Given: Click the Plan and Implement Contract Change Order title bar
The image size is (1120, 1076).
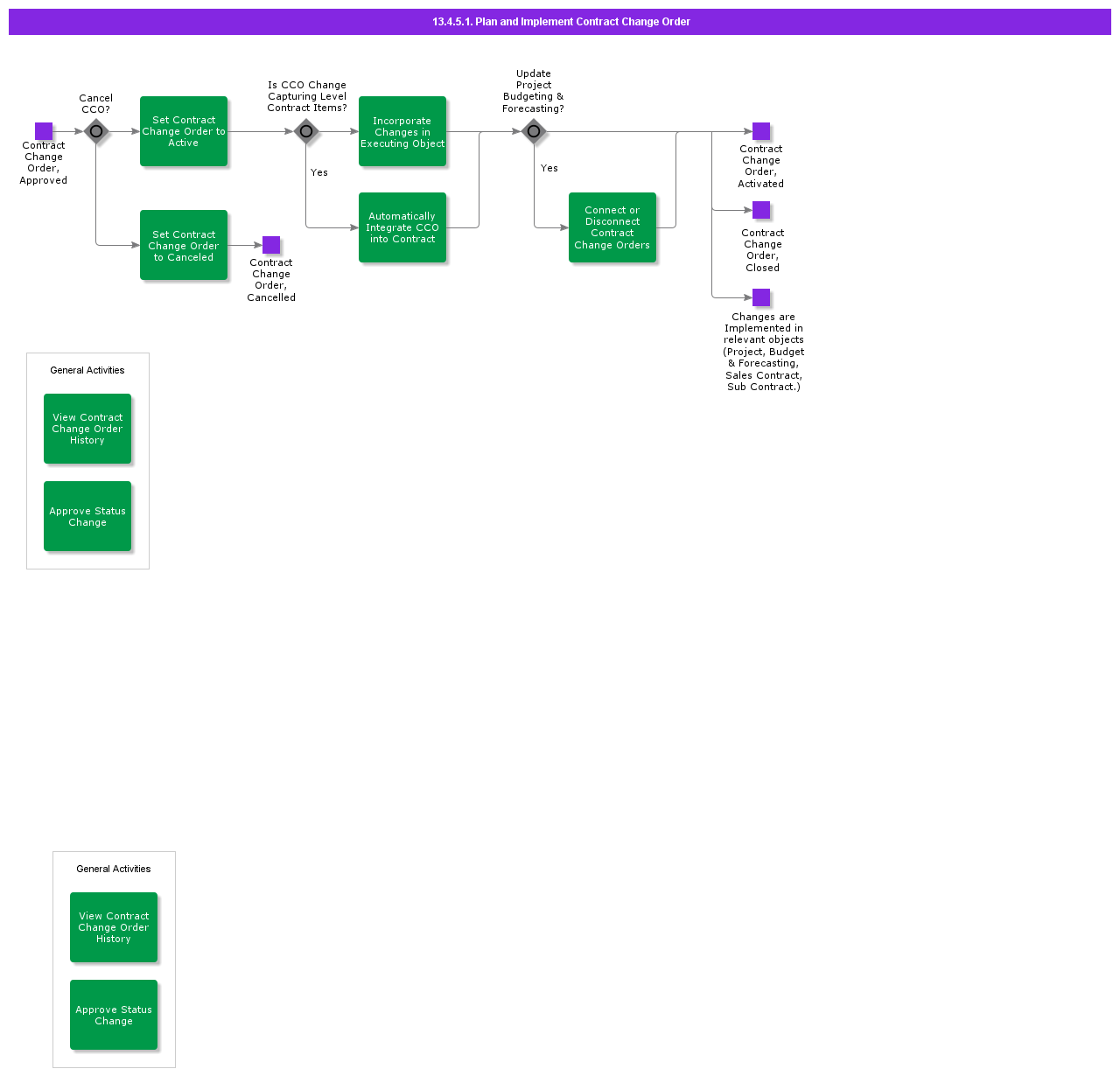Looking at the screenshot, I should (560, 22).
